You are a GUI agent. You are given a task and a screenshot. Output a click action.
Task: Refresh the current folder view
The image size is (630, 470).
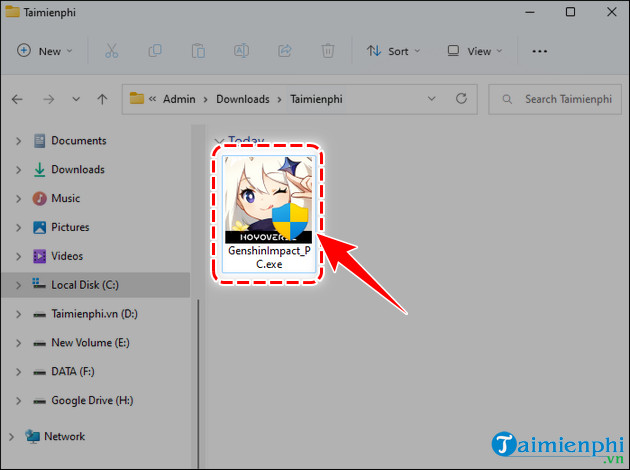pyautogui.click(x=461, y=99)
